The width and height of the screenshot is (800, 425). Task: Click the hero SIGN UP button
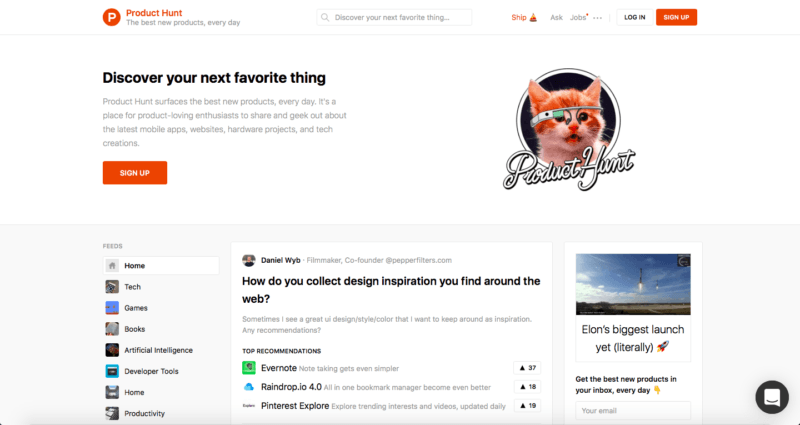click(135, 173)
